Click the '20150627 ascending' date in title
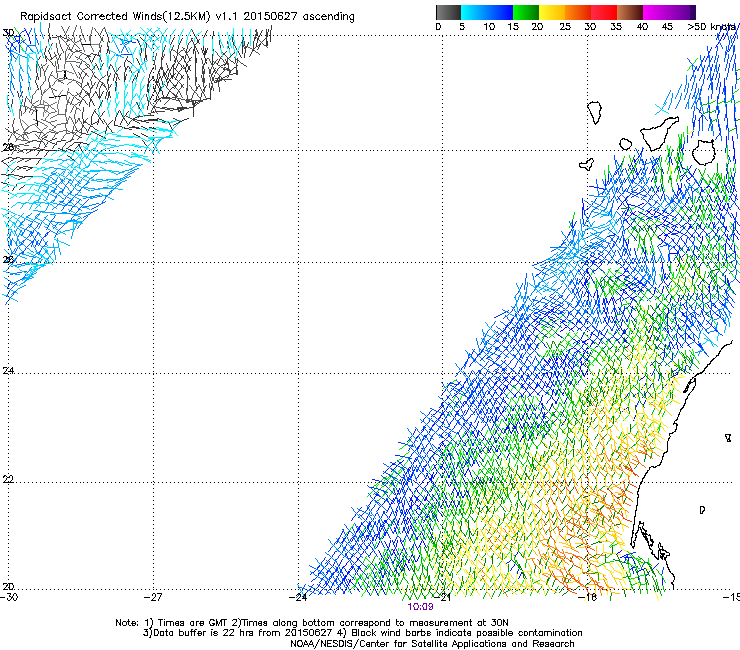The width and height of the screenshot is (740, 650). pos(299,17)
